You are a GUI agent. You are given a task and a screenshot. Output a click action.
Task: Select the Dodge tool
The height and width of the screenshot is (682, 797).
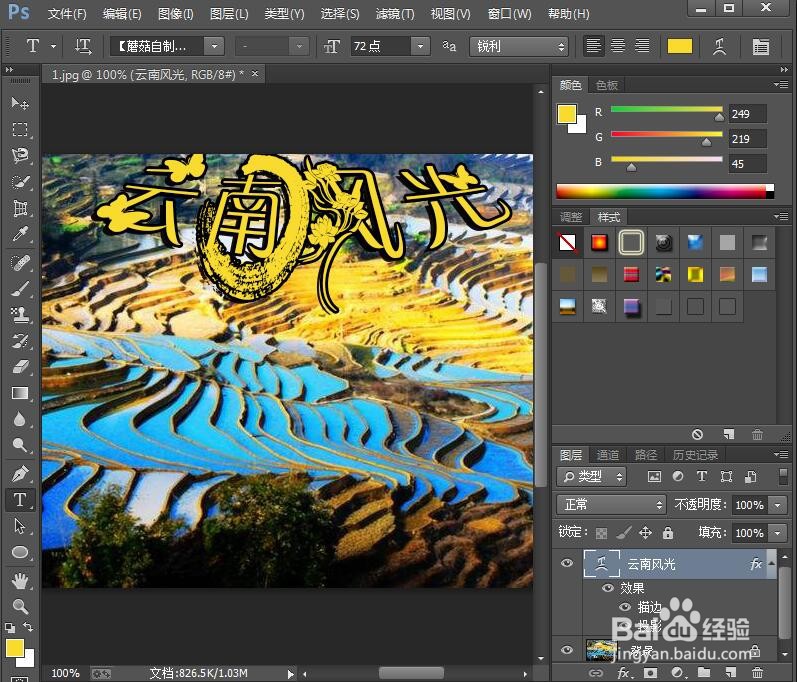20,445
